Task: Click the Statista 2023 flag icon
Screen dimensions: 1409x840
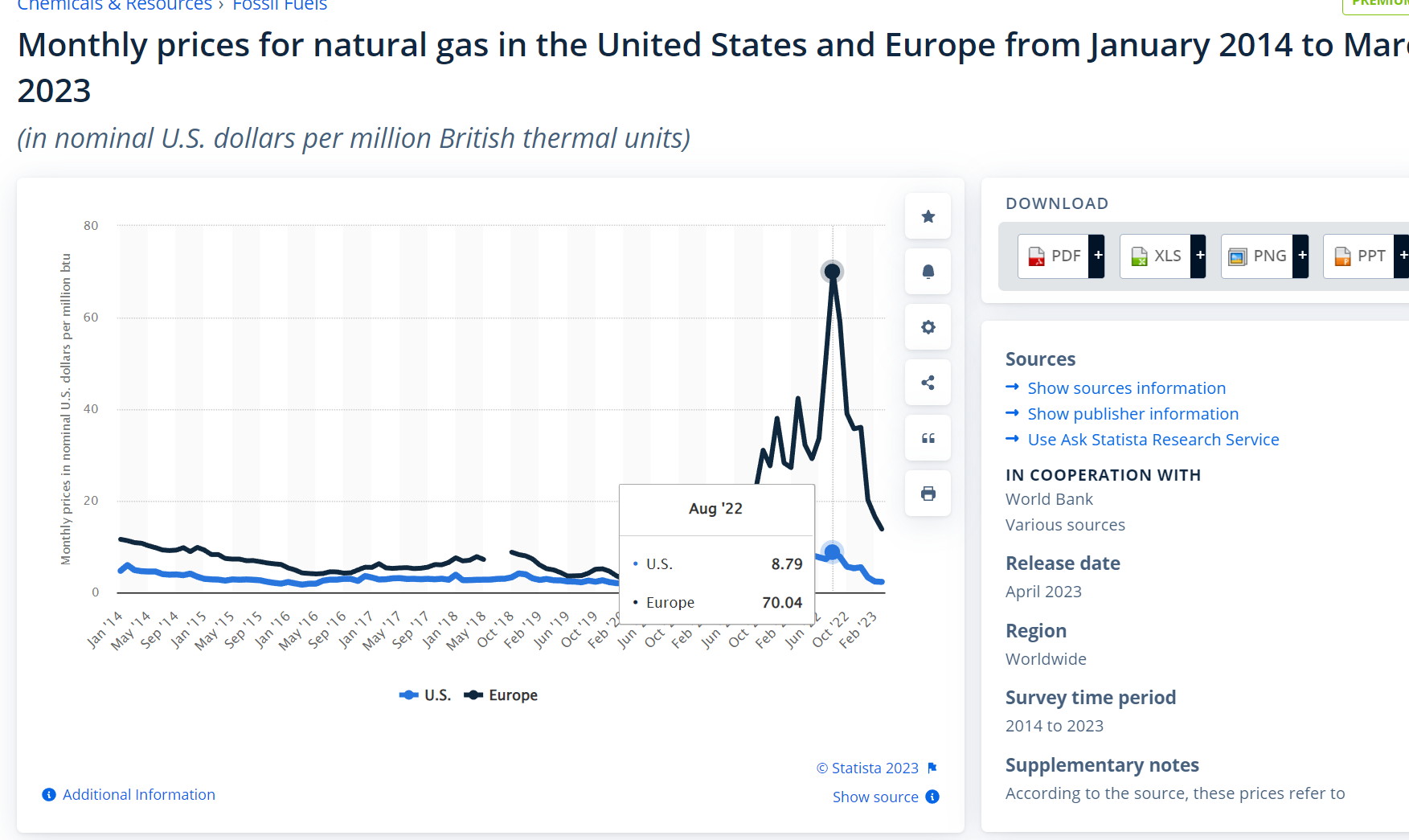Action: [932, 768]
